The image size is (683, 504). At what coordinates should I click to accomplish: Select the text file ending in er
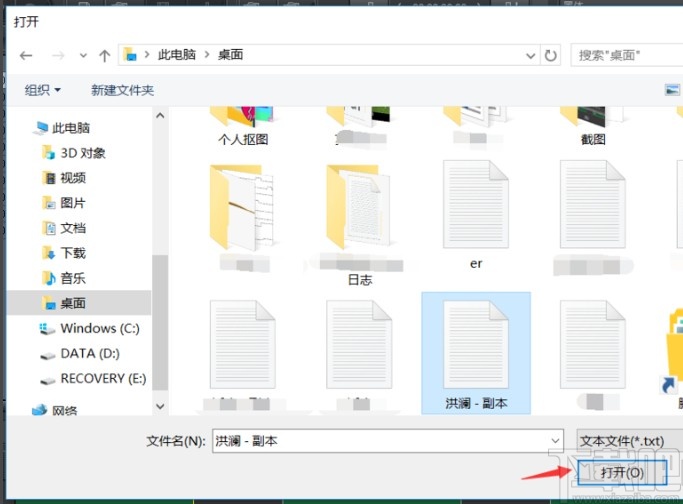tap(476, 215)
